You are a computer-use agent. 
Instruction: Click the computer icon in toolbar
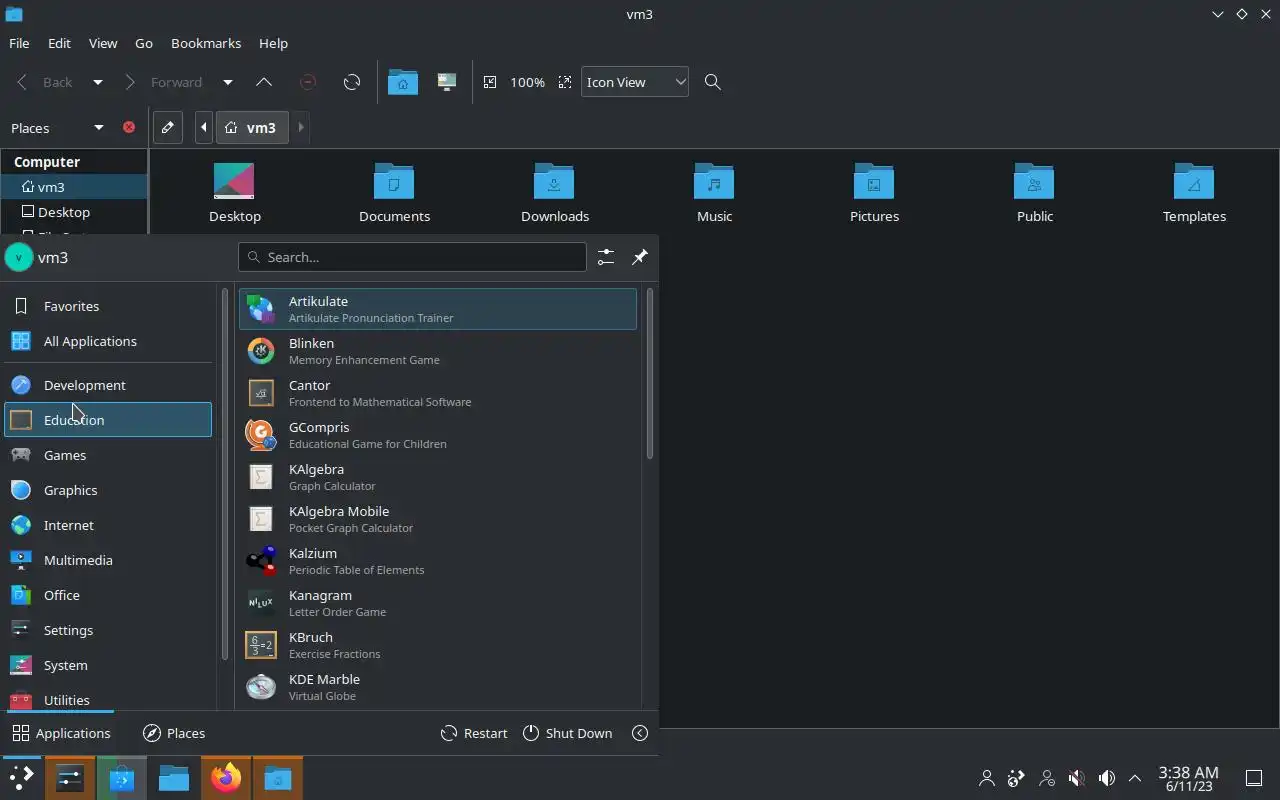coord(447,82)
